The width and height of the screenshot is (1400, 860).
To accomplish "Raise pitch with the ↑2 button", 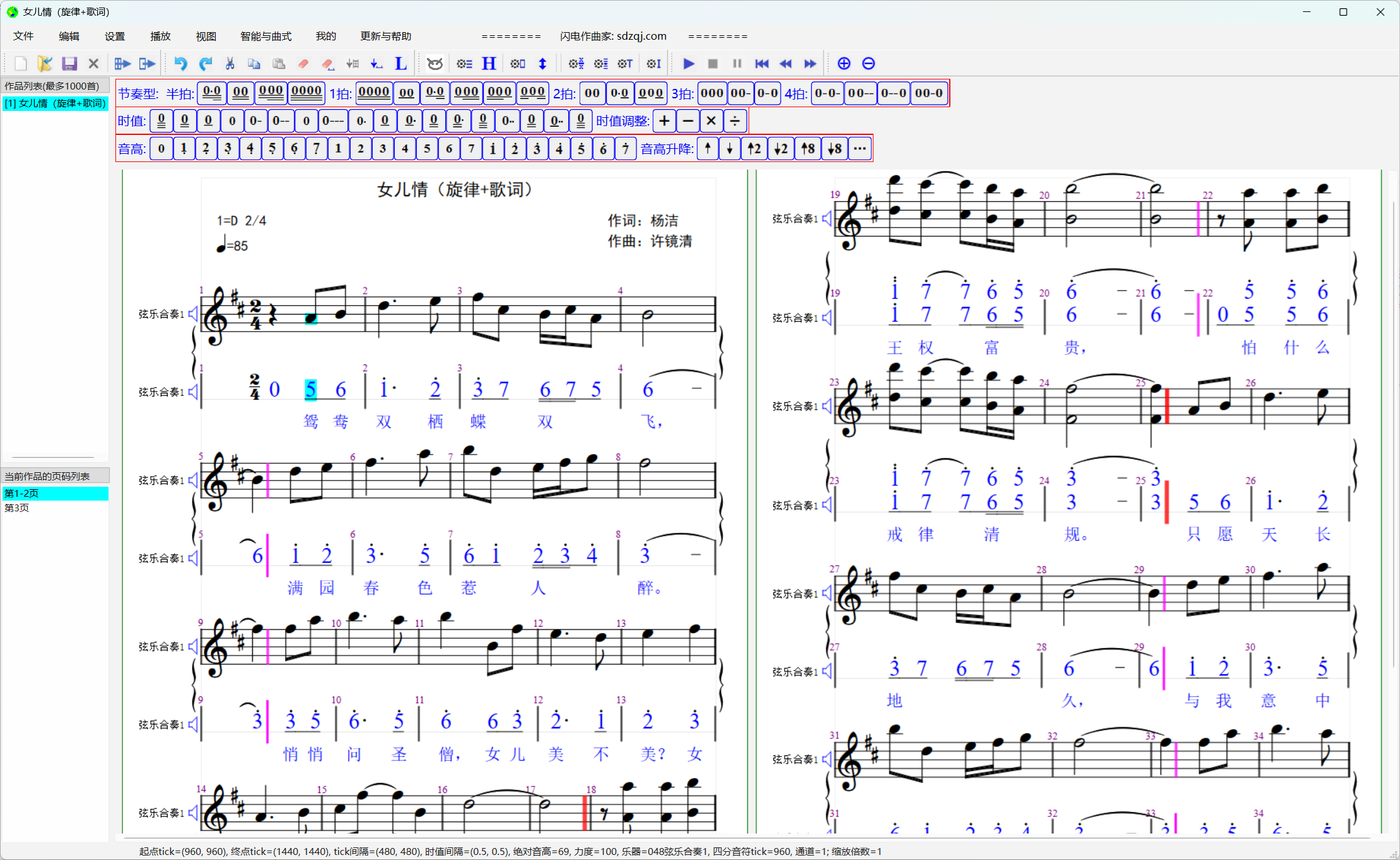I will (x=754, y=149).
